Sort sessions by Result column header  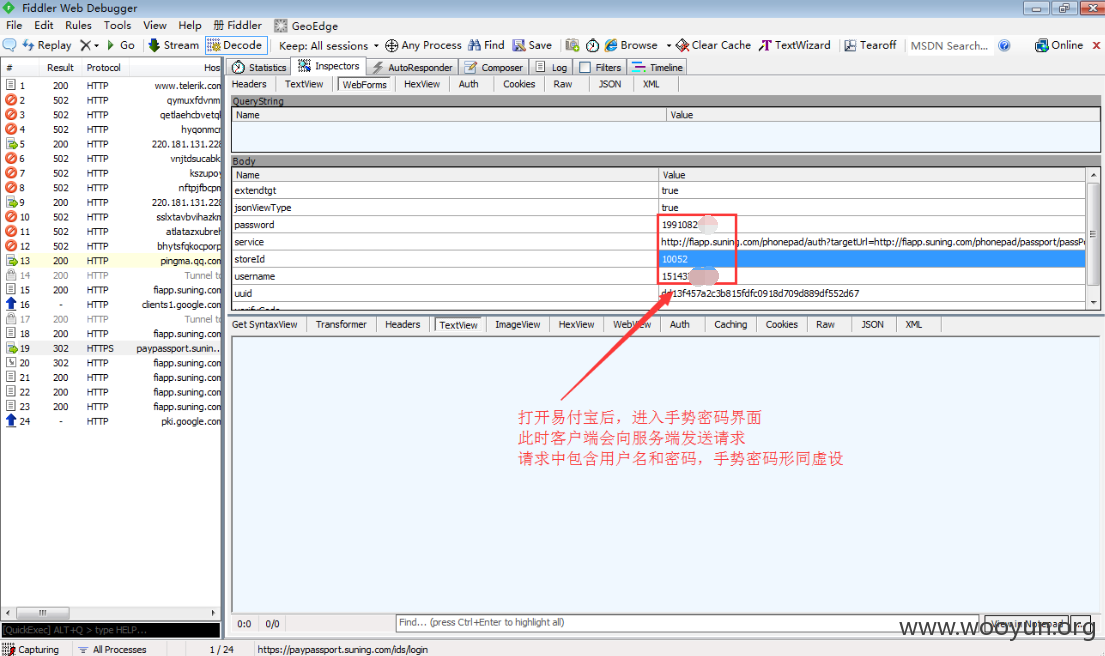click(60, 68)
